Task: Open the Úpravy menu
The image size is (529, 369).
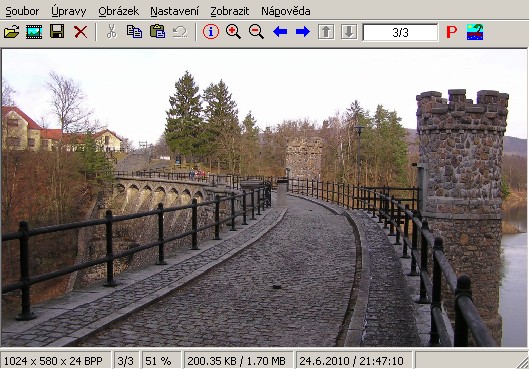Action: point(69,11)
